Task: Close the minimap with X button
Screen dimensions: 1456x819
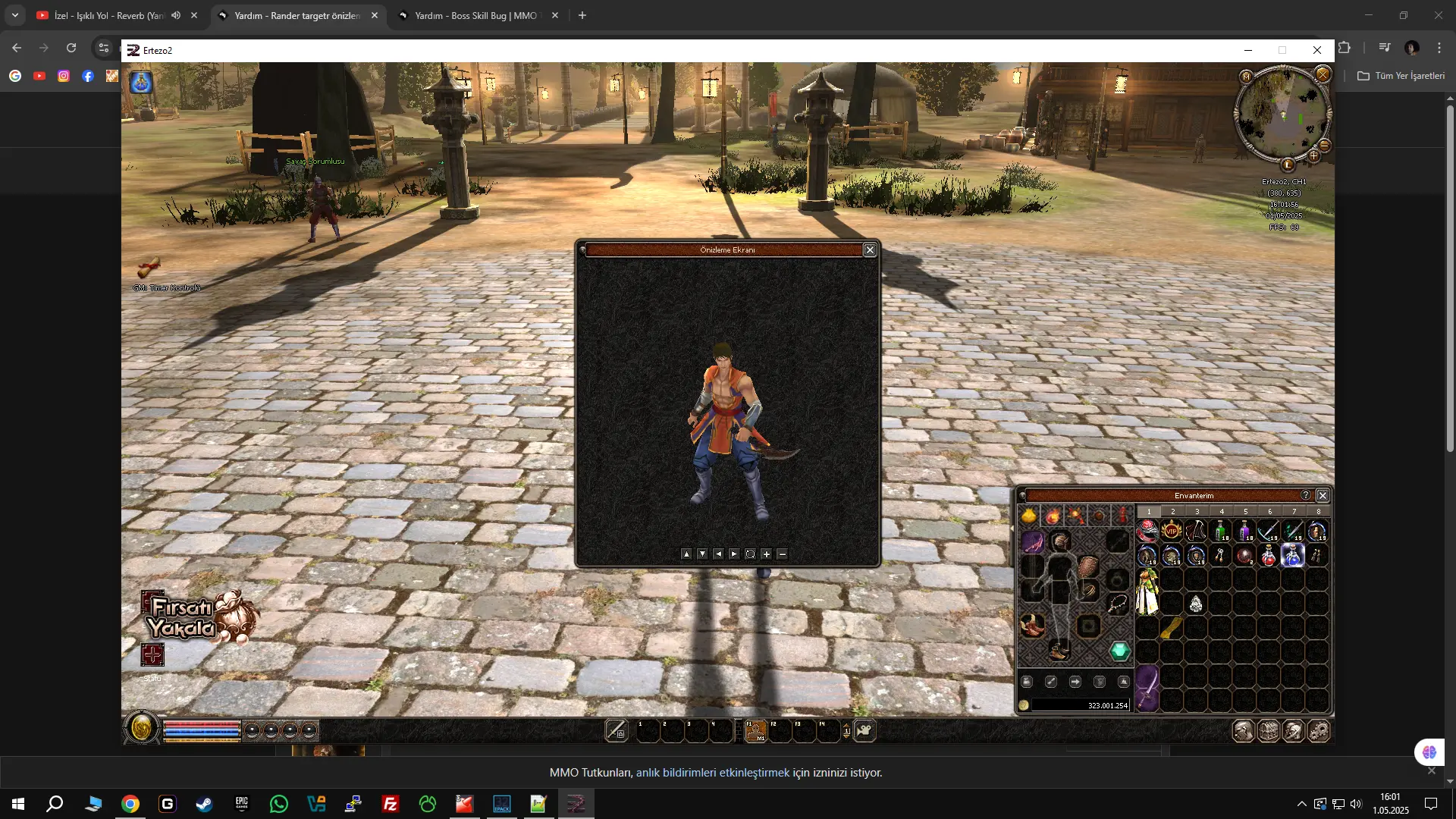Action: pyautogui.click(x=1323, y=74)
